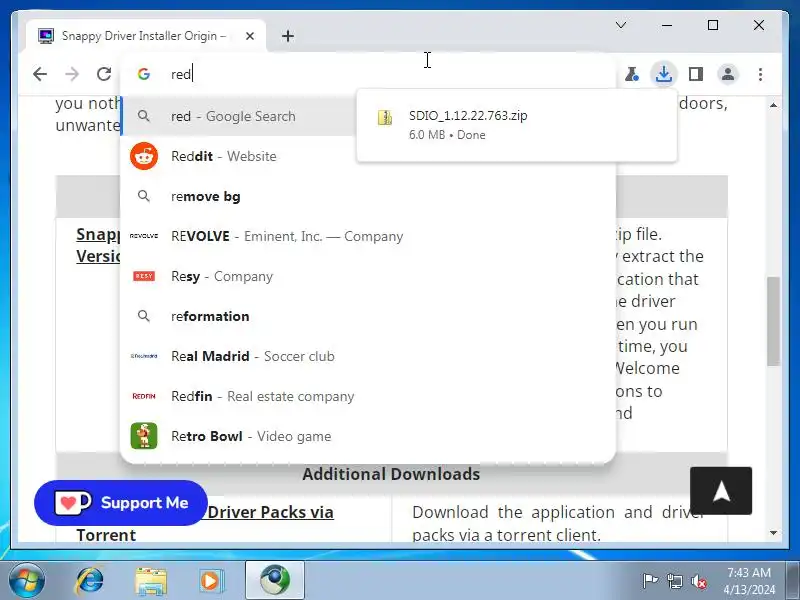Click the scroll-to-top arrow button

point(721,491)
